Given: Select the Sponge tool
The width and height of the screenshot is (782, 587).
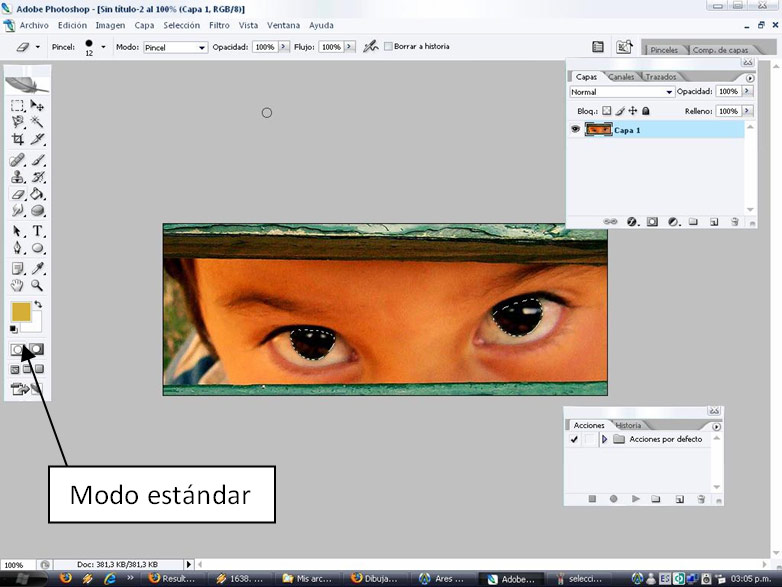Looking at the screenshot, I should (37, 211).
